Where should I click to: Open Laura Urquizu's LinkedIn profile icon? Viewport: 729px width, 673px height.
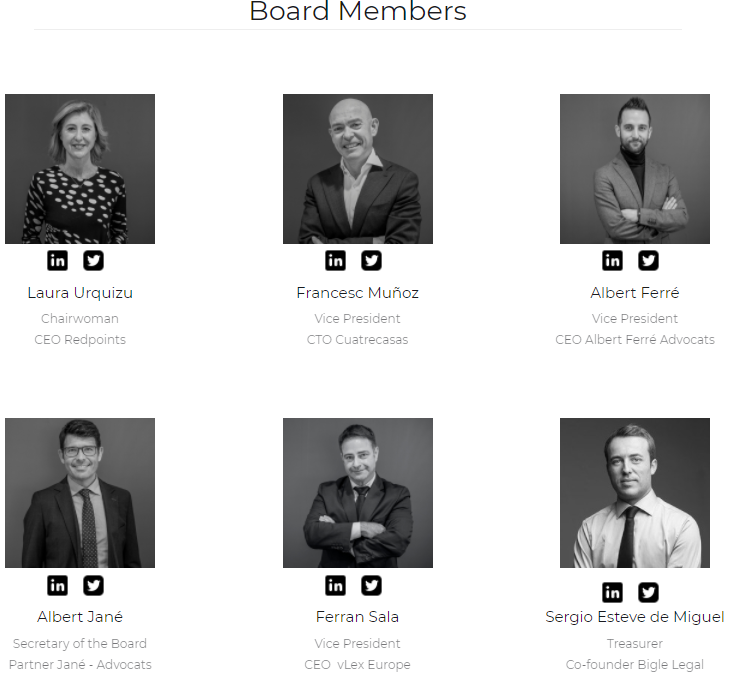click(57, 260)
